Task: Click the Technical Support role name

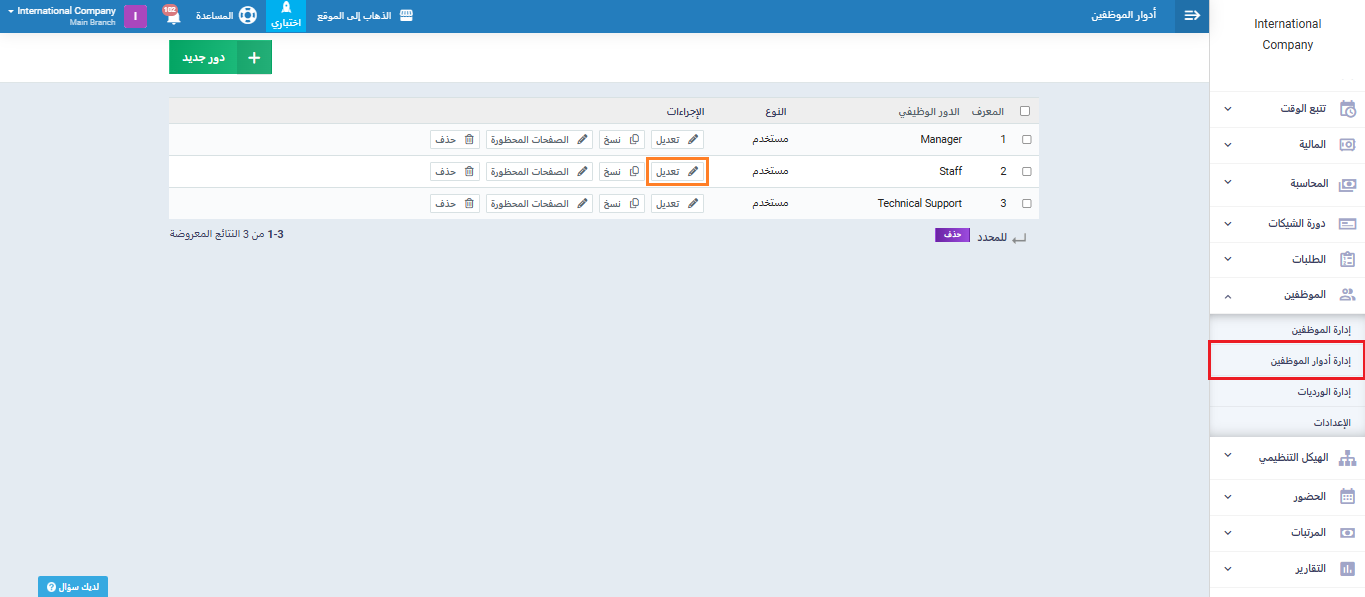Action: click(920, 203)
